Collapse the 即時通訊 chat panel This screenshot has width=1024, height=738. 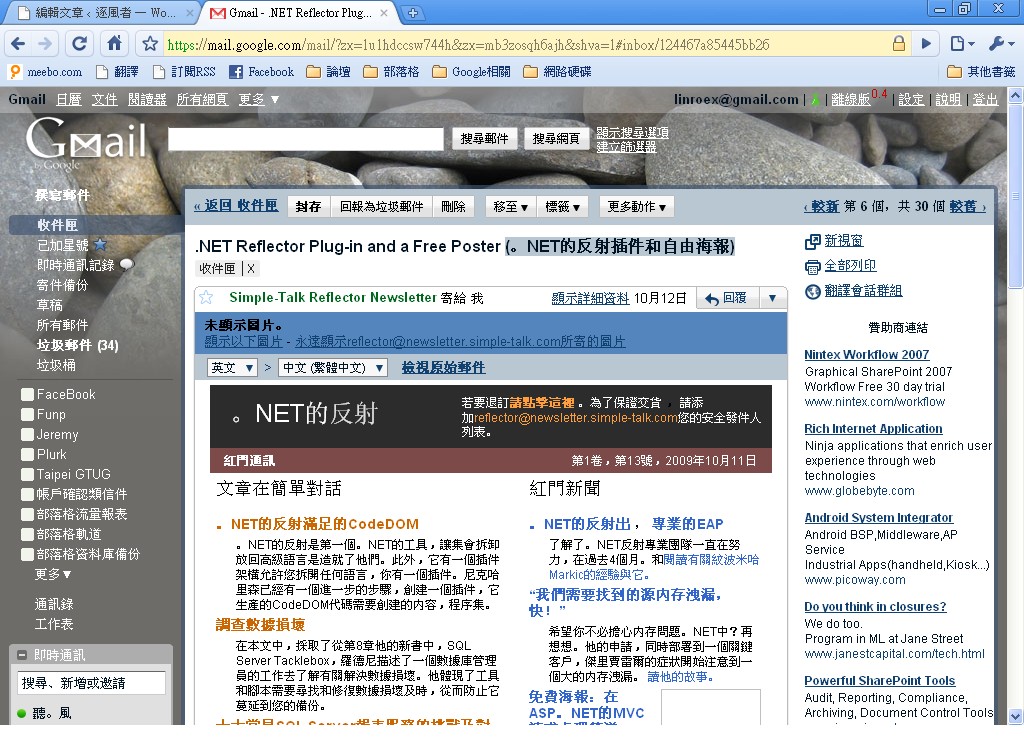(22, 654)
